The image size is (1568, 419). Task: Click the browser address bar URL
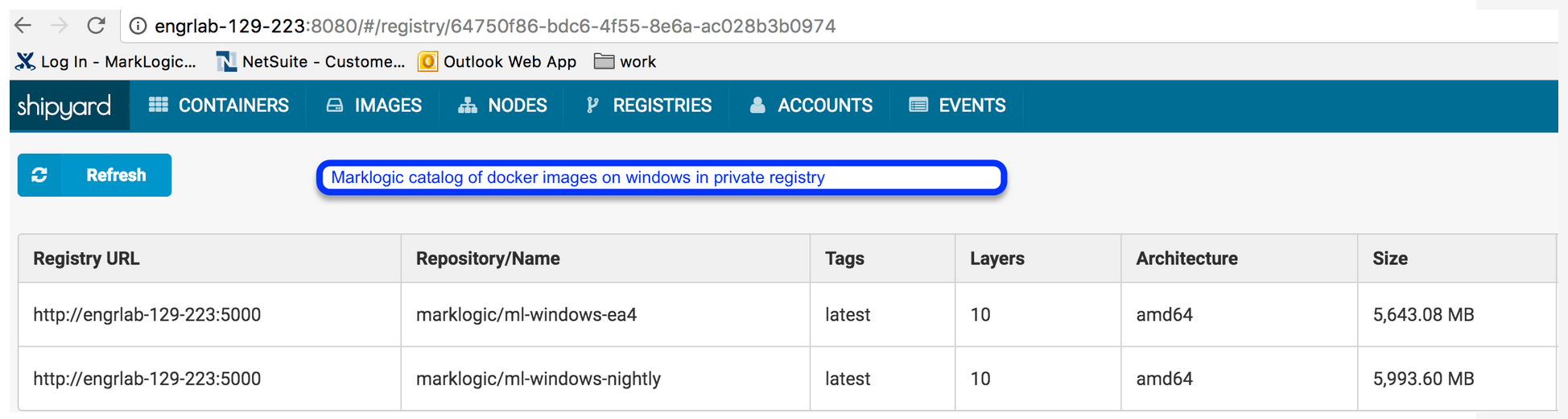click(x=494, y=27)
